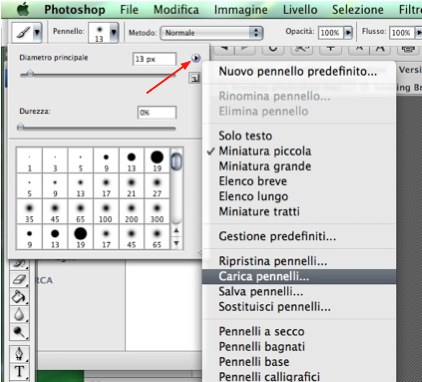
Task: Choose Sostituisci pennelli...
Action: click(299, 306)
